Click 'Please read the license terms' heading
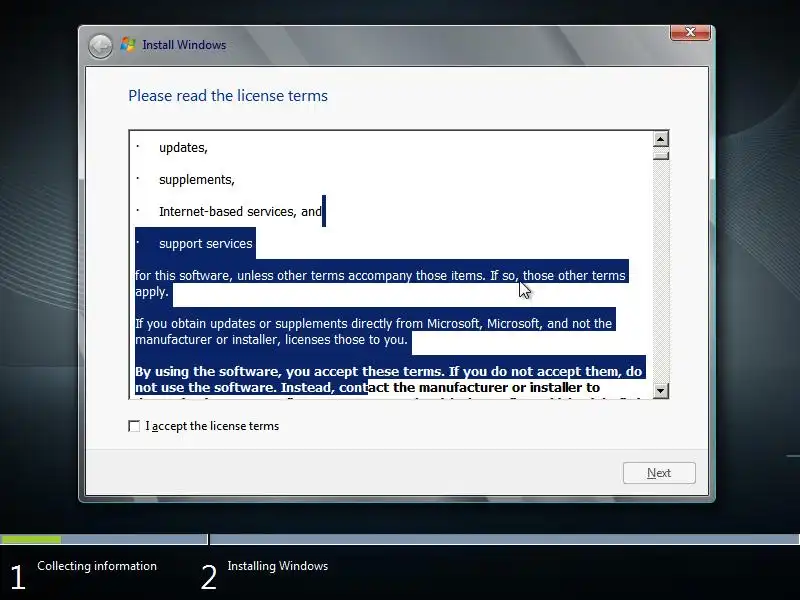800x600 pixels. click(228, 96)
